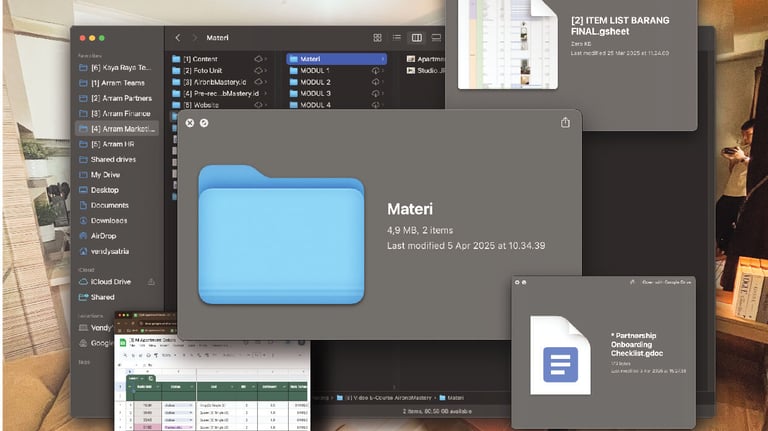The image size is (768, 431).
Task: Open My Drive in sidebar
Action: coord(117,174)
